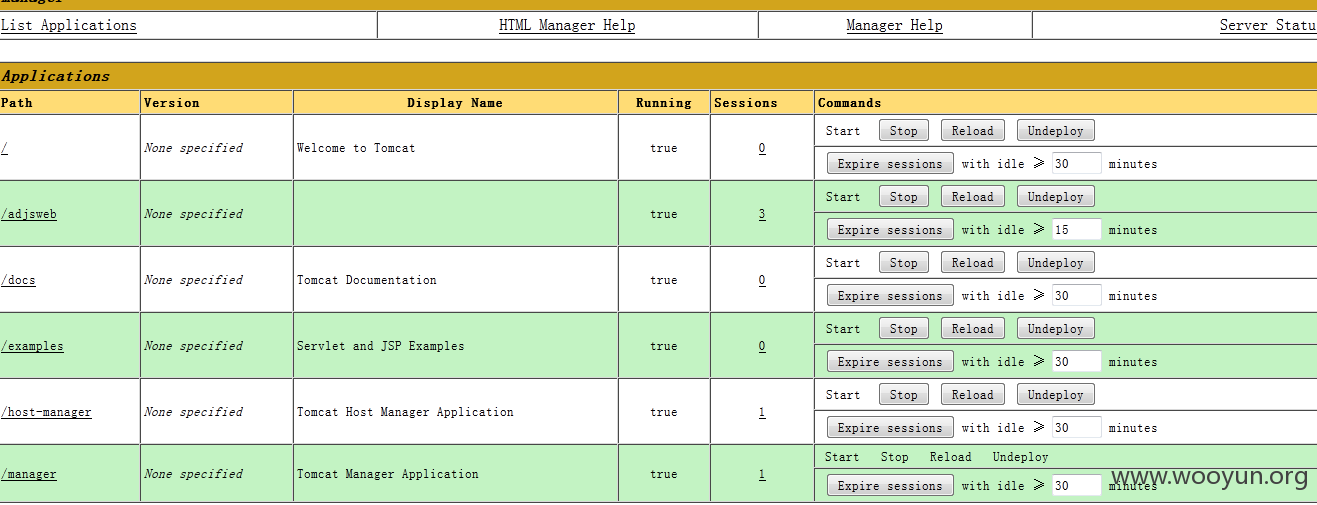Undeploy the root / application
Viewport: 1317px width, 505px height.
coord(1055,131)
